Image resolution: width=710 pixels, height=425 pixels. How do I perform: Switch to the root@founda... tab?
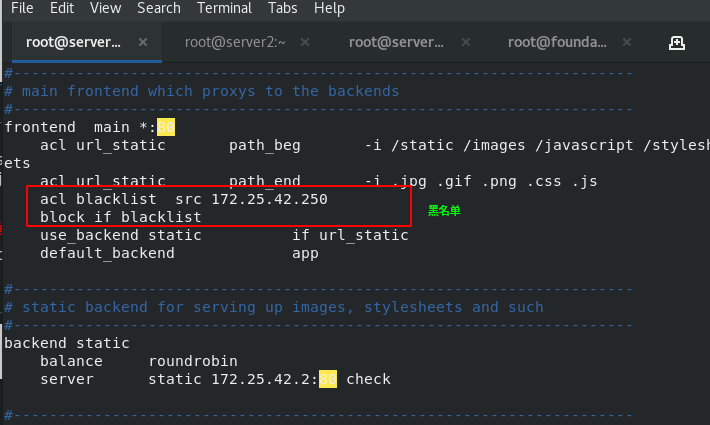pyautogui.click(x=557, y=42)
